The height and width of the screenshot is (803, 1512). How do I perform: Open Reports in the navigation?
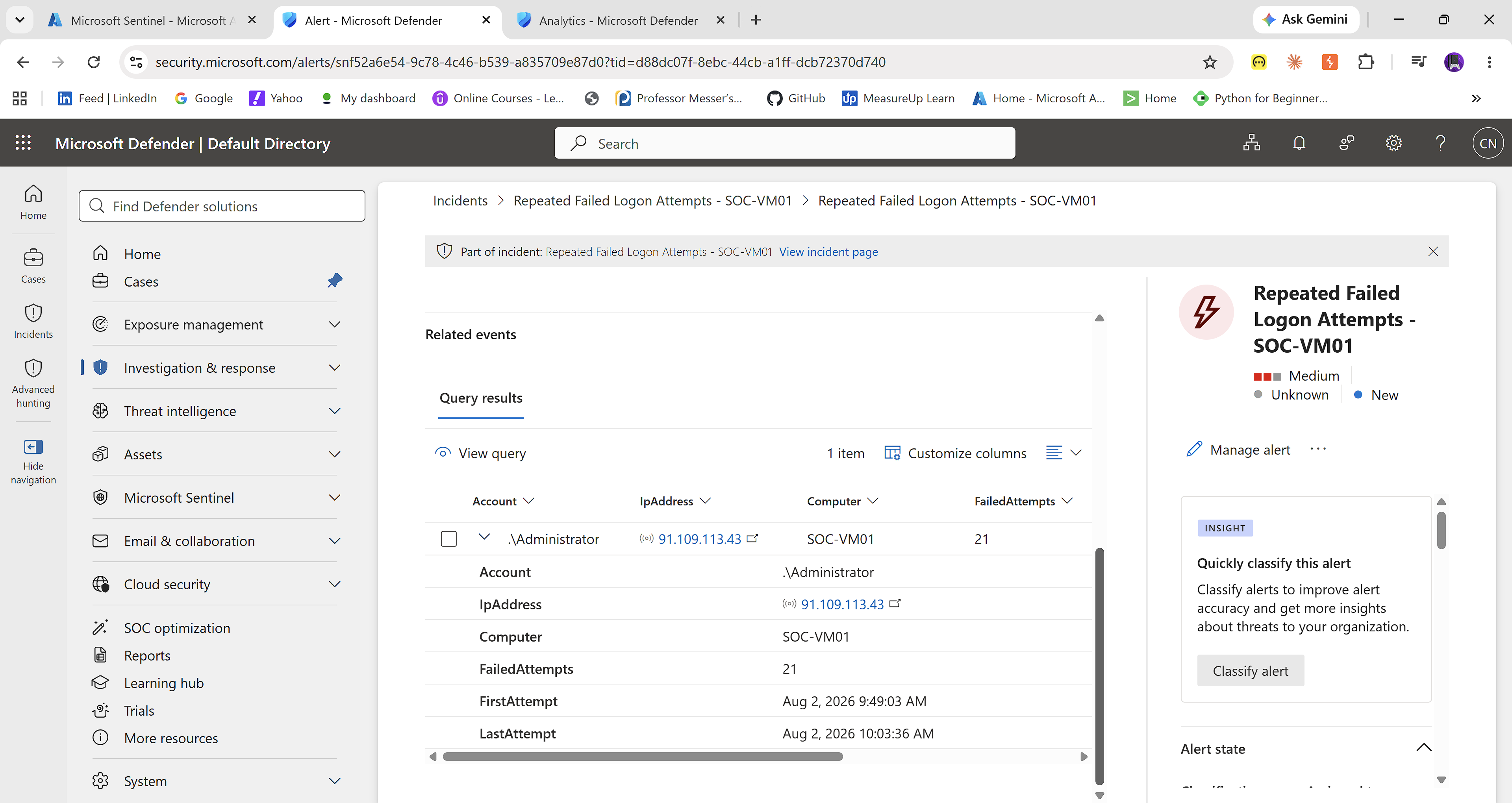pos(147,655)
